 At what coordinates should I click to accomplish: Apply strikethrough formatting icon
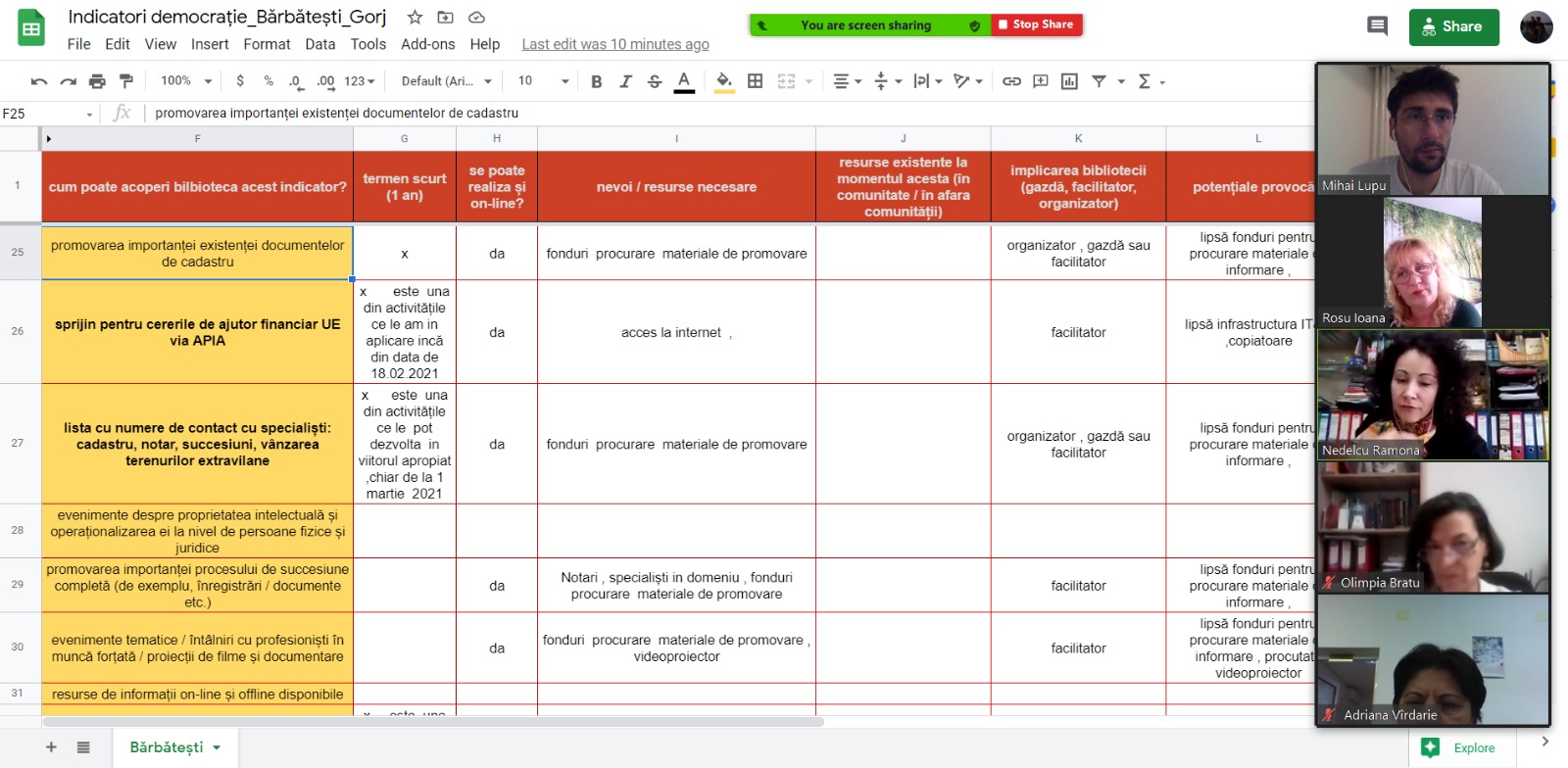655,81
